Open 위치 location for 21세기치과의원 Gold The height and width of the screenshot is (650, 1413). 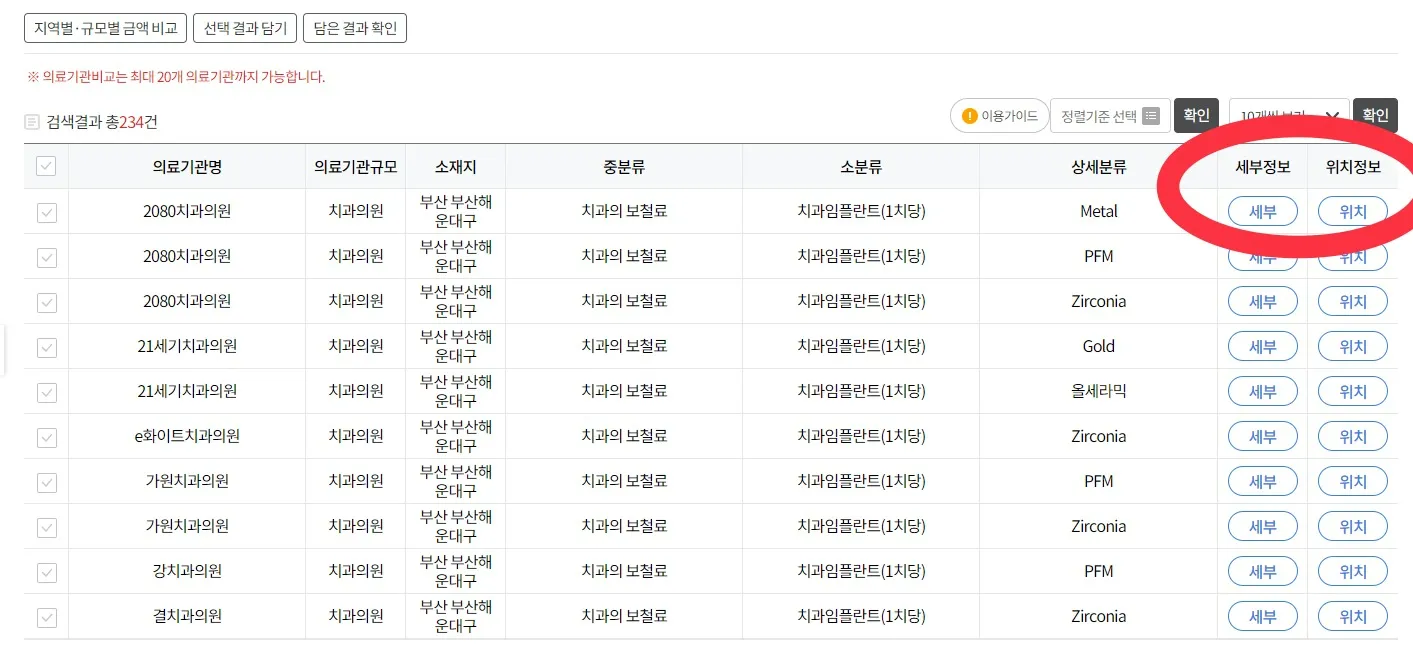[x=1353, y=346]
